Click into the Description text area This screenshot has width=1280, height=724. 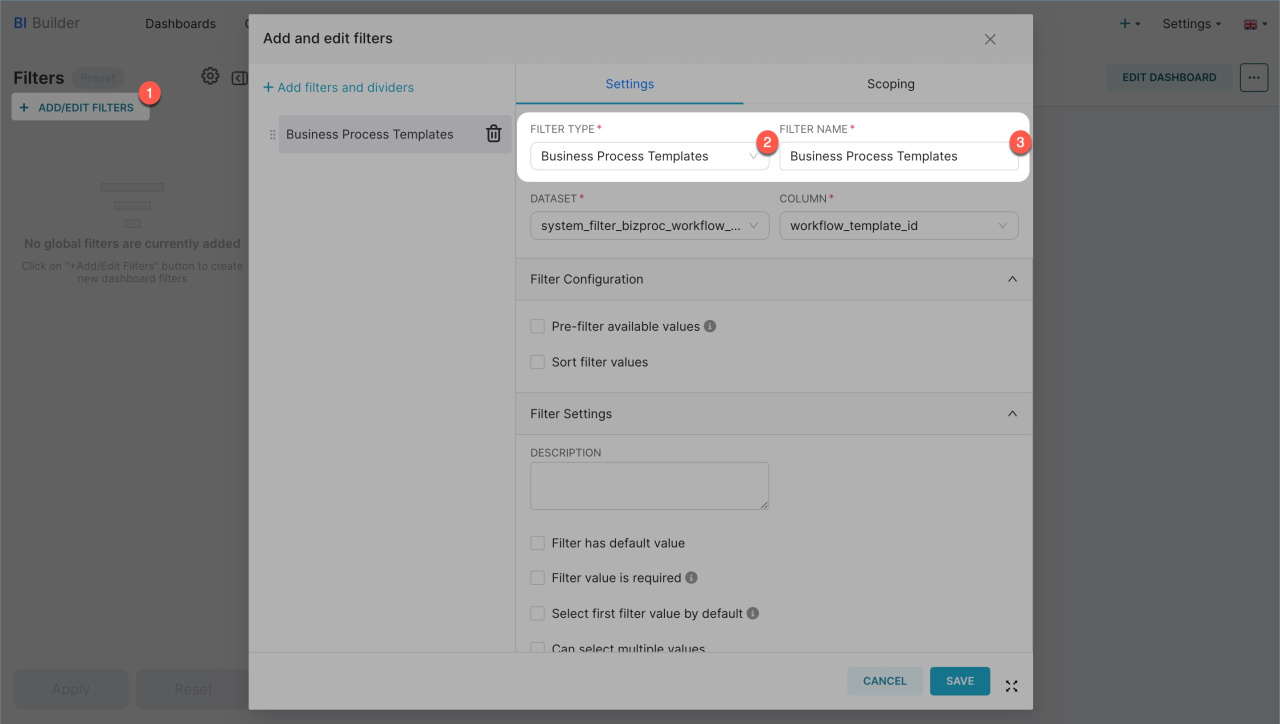[x=649, y=485]
